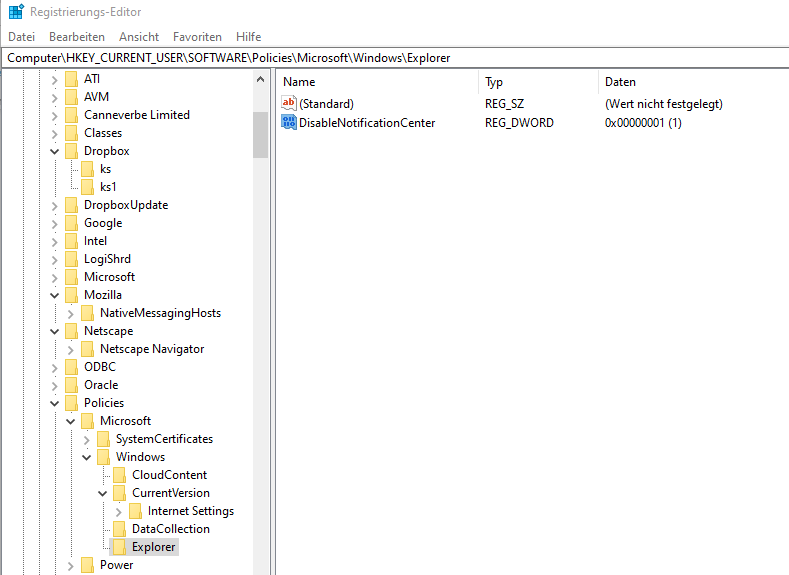Viewport: 789px width, 575px height.
Task: Click the AVM folder icon
Action: 71,97
